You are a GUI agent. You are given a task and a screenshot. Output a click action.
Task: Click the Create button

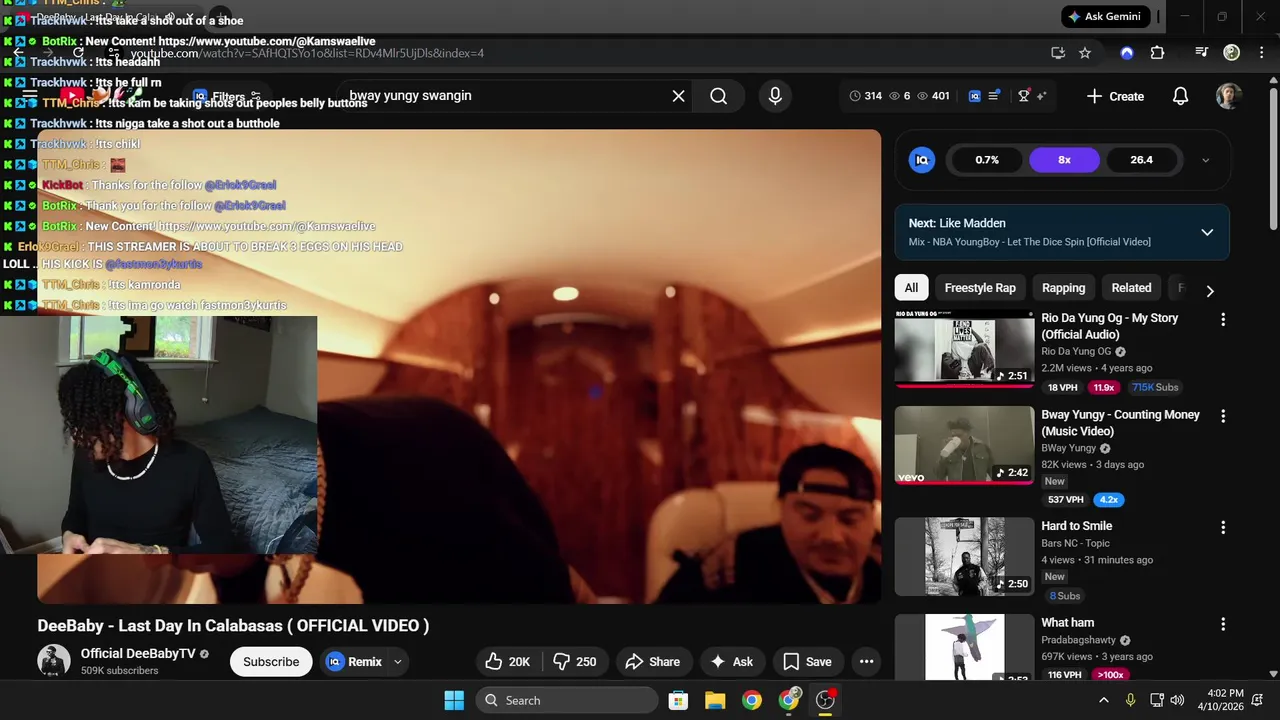point(1115,96)
